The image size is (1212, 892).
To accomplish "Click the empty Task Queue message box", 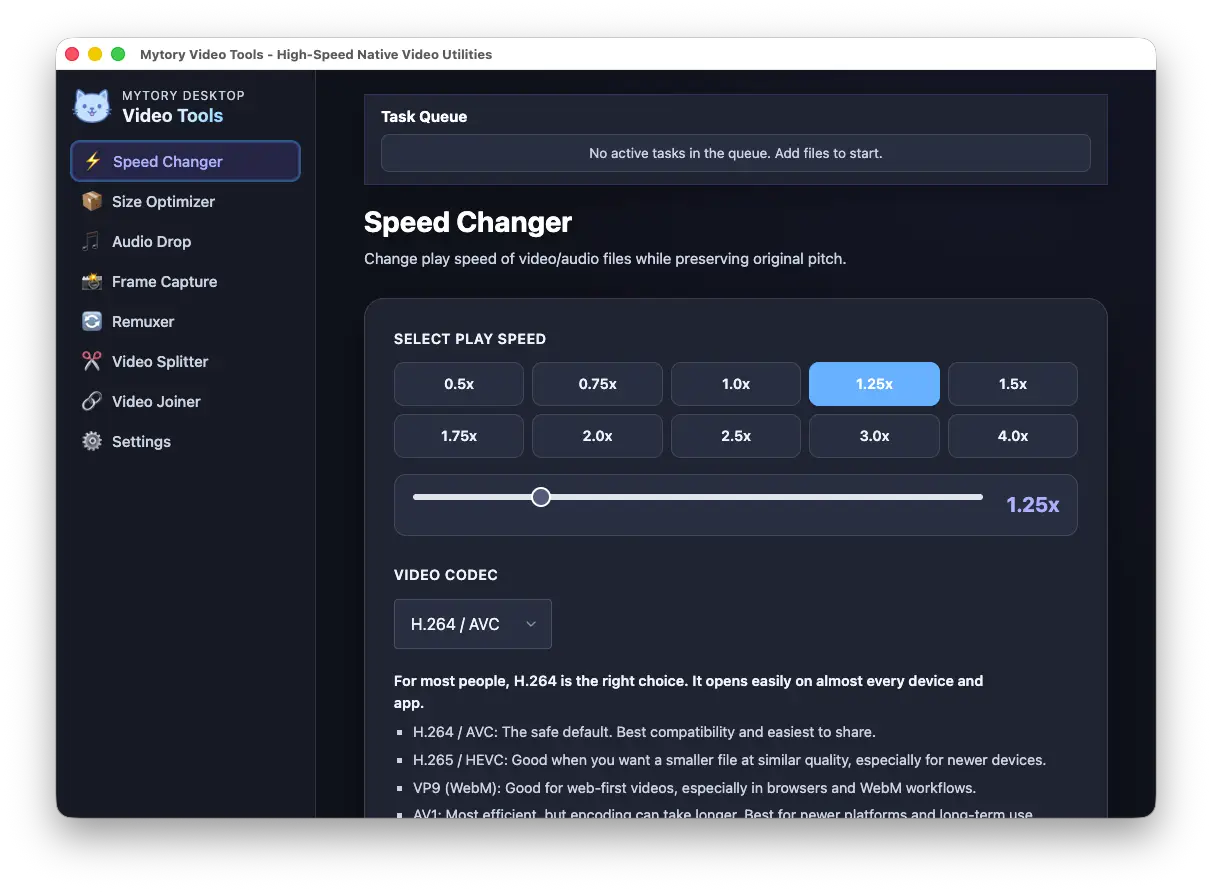I will coord(736,153).
